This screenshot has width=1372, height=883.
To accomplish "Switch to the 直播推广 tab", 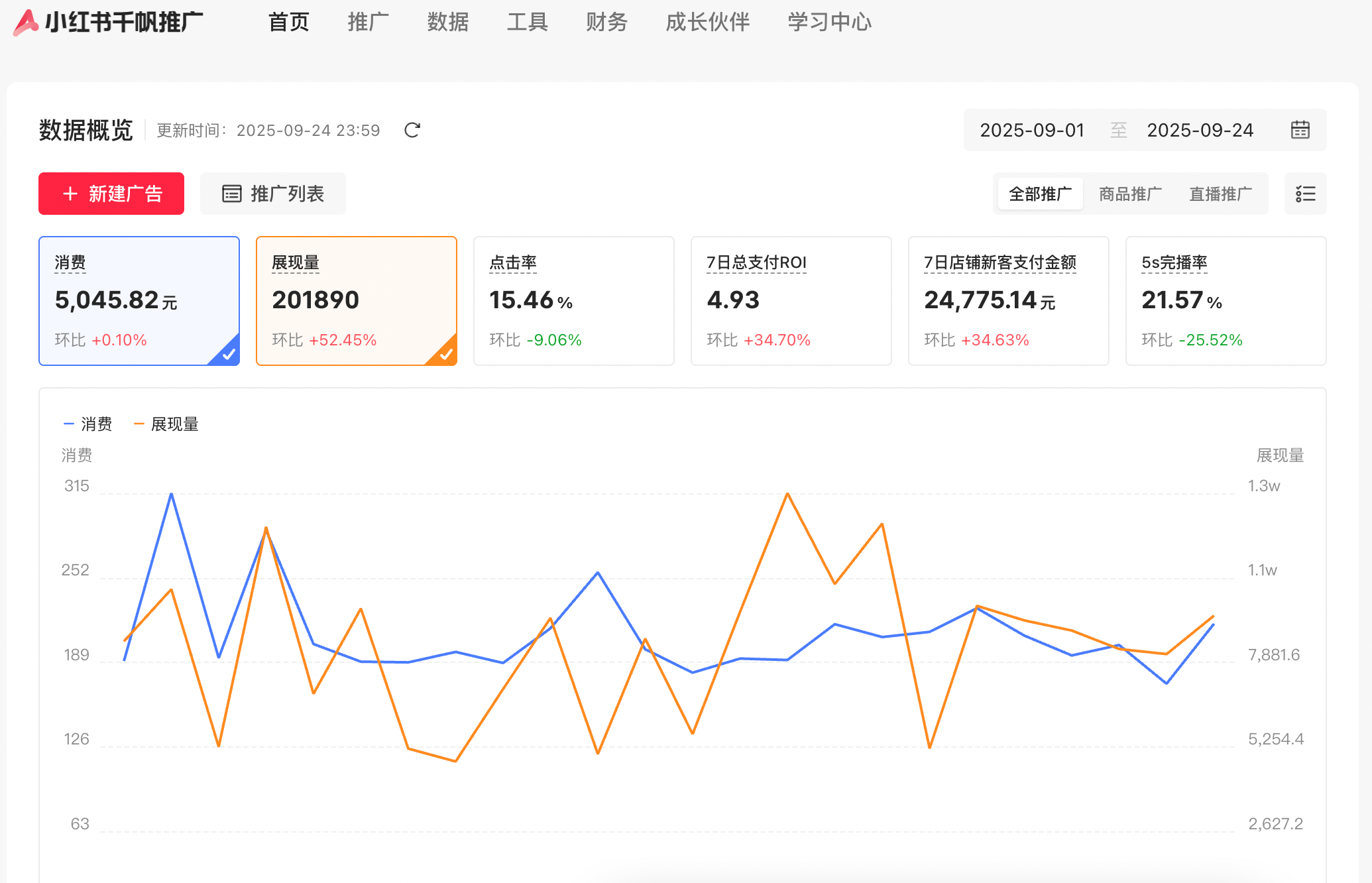I will point(1220,194).
